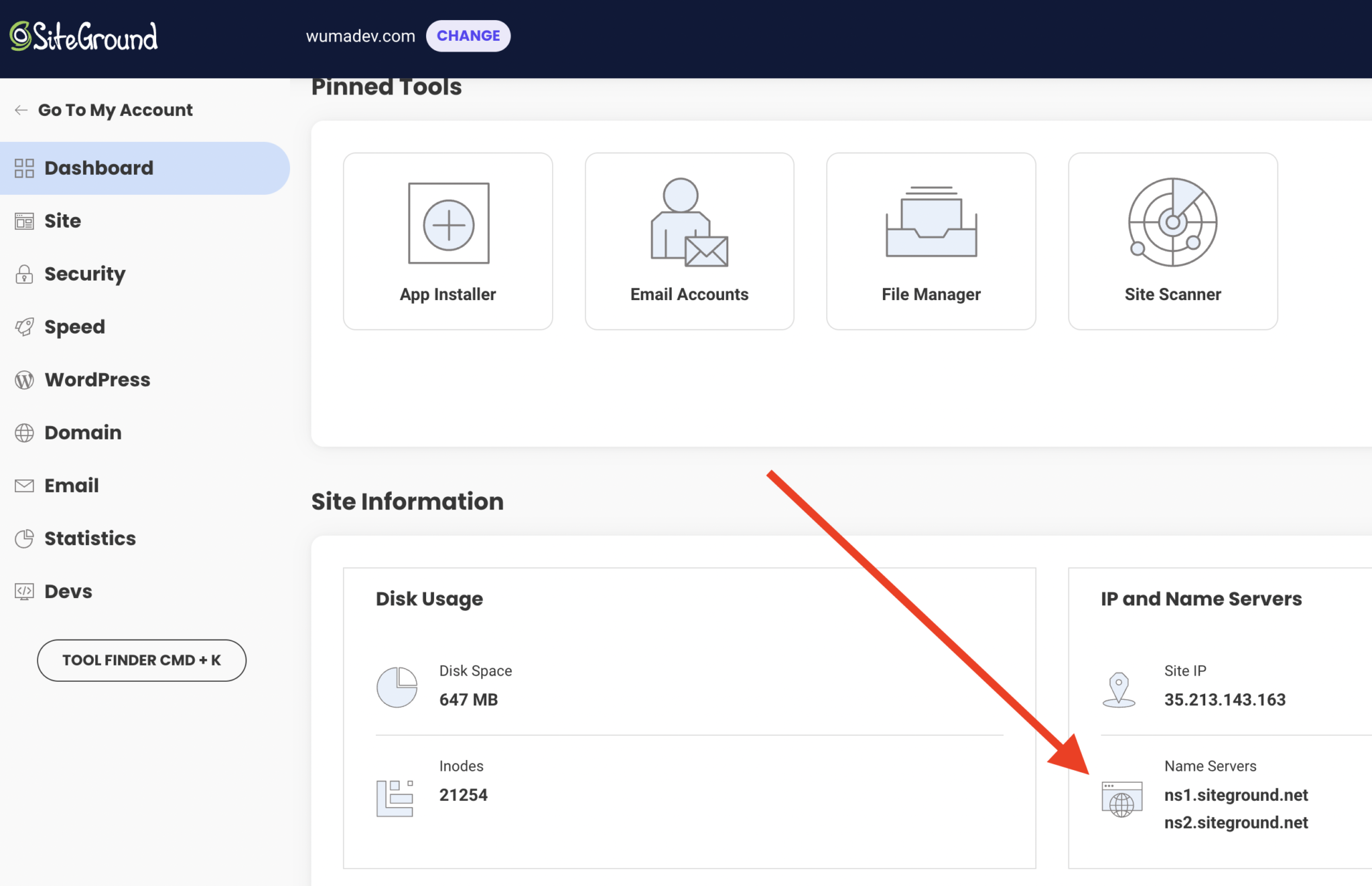Click the wumadev.com domain name

(x=361, y=36)
